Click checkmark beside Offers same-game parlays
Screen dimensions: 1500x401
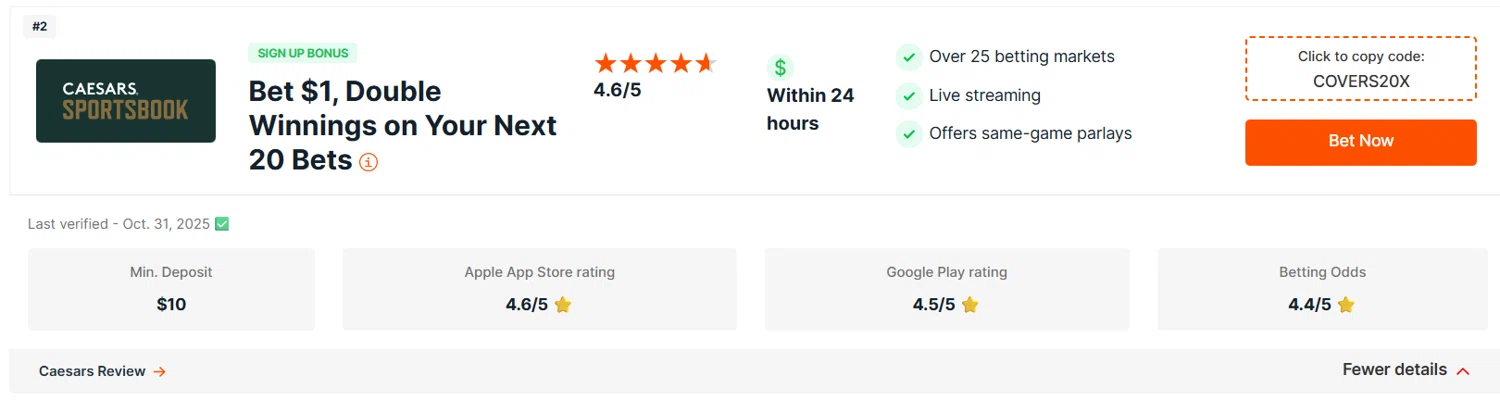pyautogui.click(x=908, y=133)
